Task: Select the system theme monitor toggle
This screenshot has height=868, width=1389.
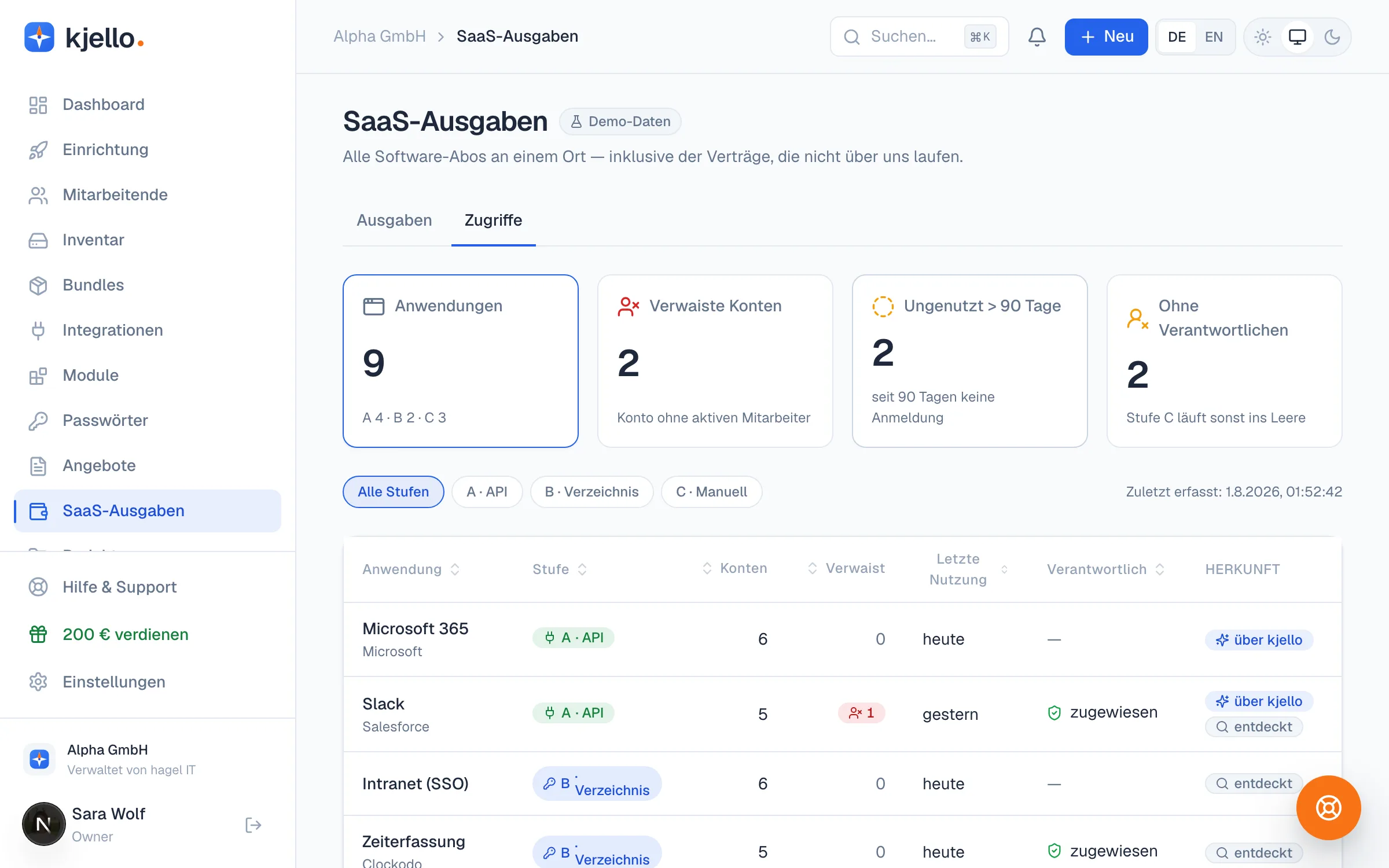Action: pos(1298,37)
